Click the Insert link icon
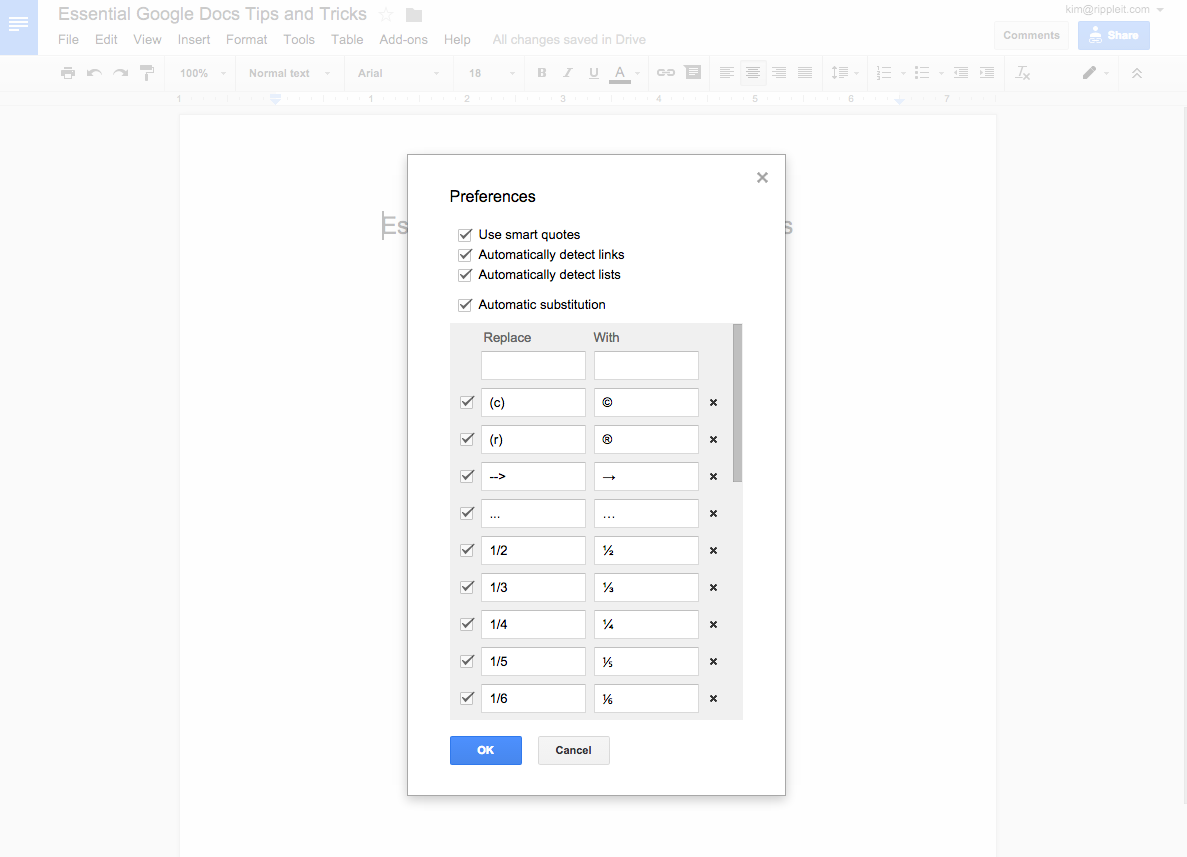 click(x=665, y=73)
